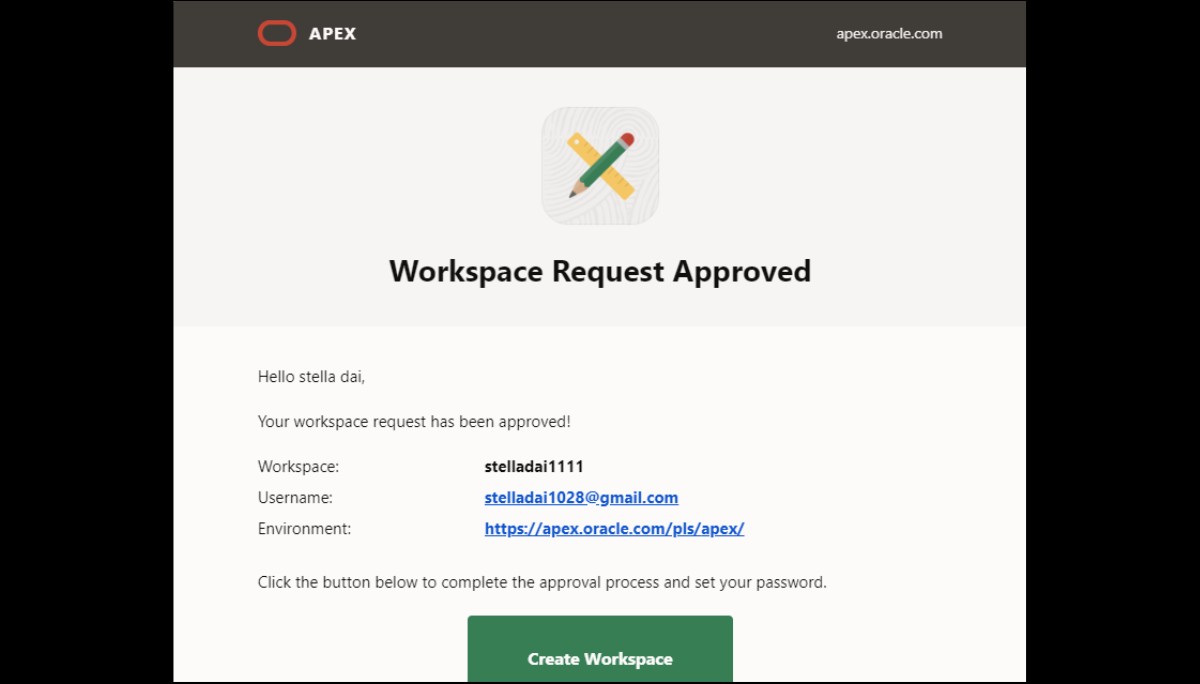This screenshot has height=684, width=1200.
Task: Click the Workspace: label
Action: click(x=298, y=466)
